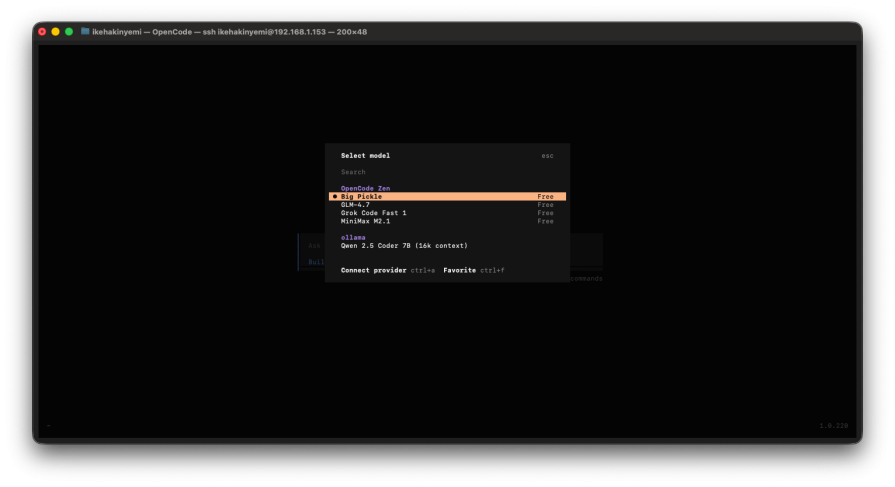Click the selected bullet beside Big Pickle

click(334, 196)
